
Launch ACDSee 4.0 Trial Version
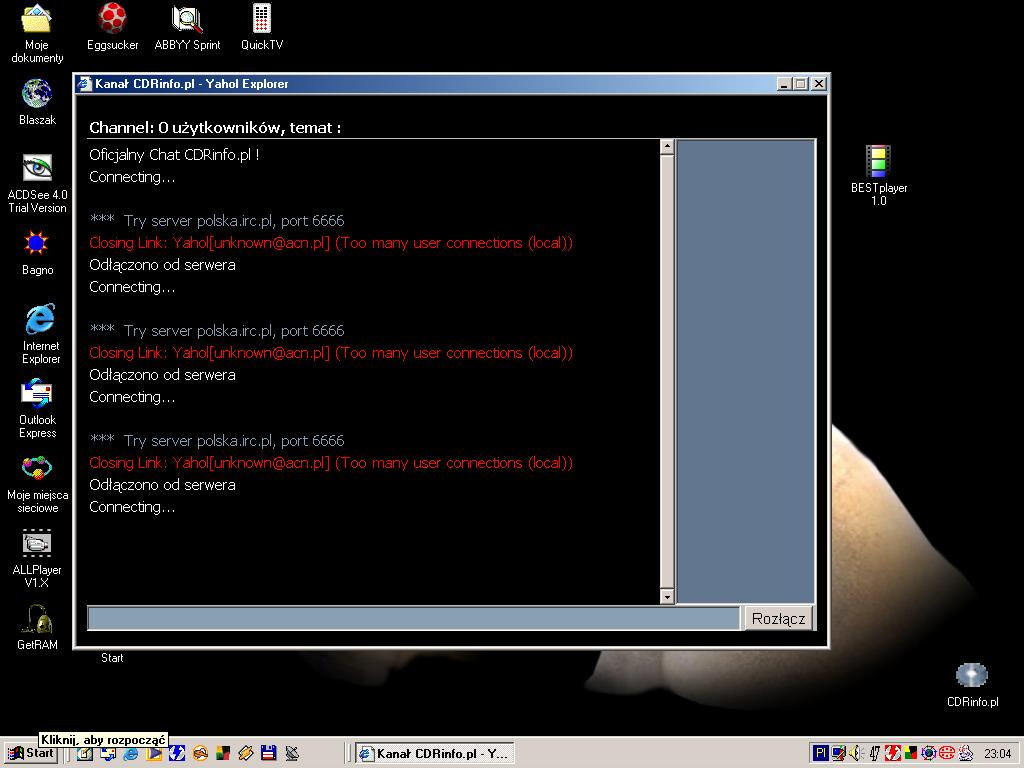[37, 184]
